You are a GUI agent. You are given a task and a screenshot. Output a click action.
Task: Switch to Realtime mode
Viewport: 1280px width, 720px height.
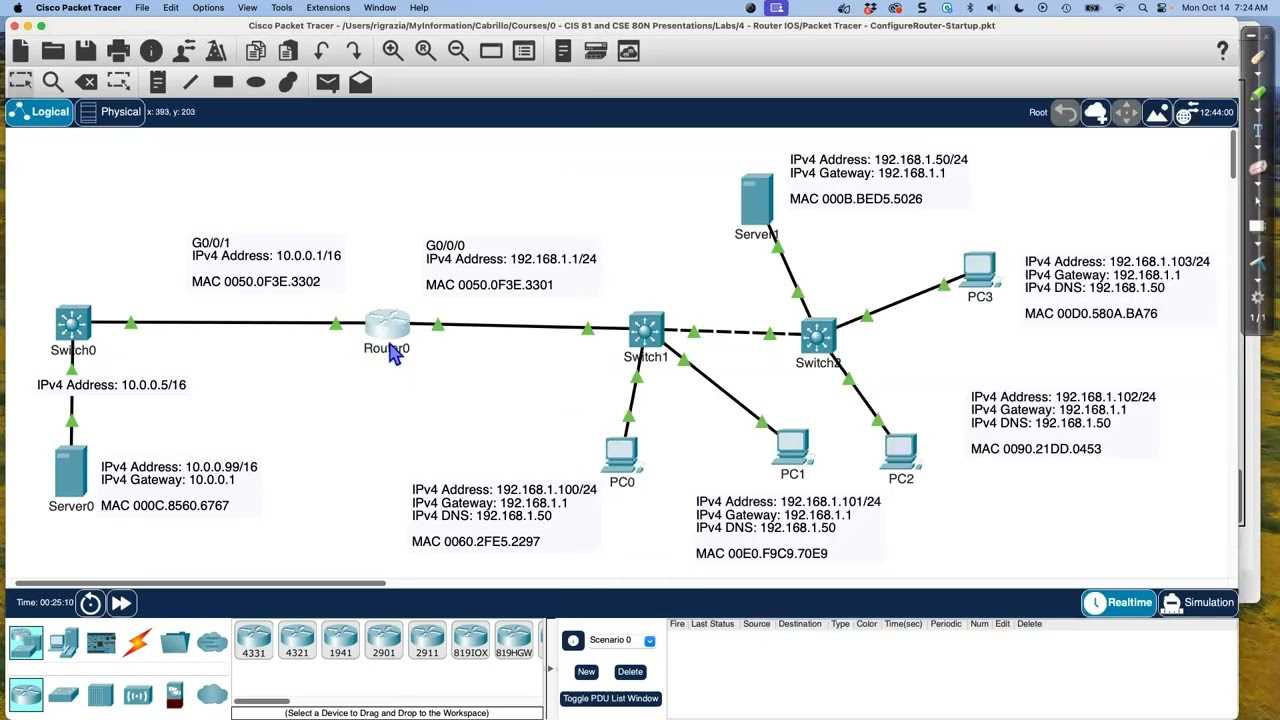pyautogui.click(x=1118, y=603)
